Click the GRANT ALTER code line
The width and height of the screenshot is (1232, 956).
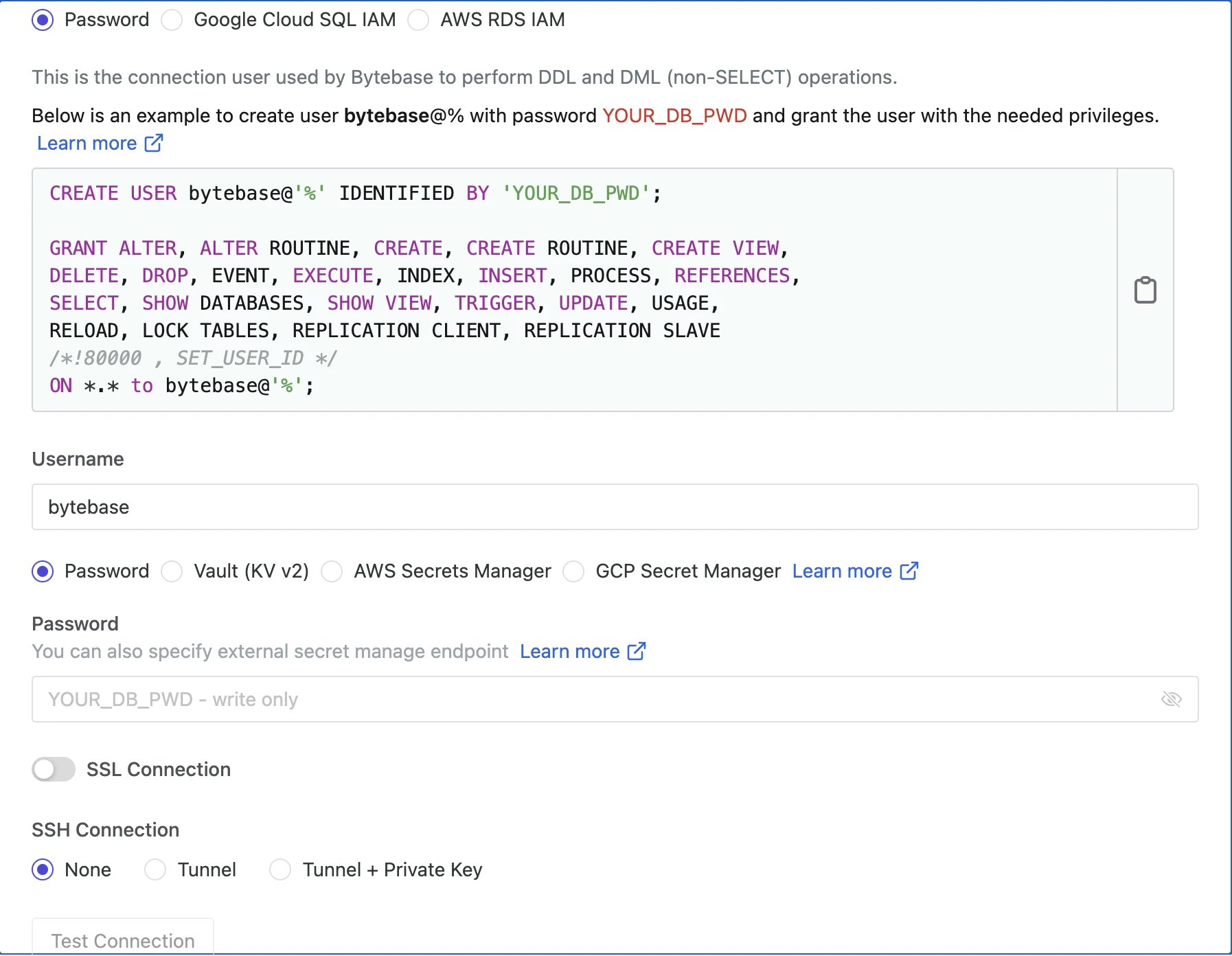pyautogui.click(x=419, y=248)
